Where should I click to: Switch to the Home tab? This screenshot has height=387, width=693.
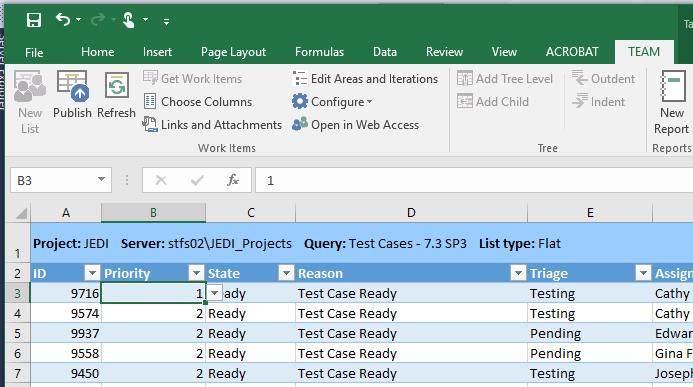(x=98, y=52)
